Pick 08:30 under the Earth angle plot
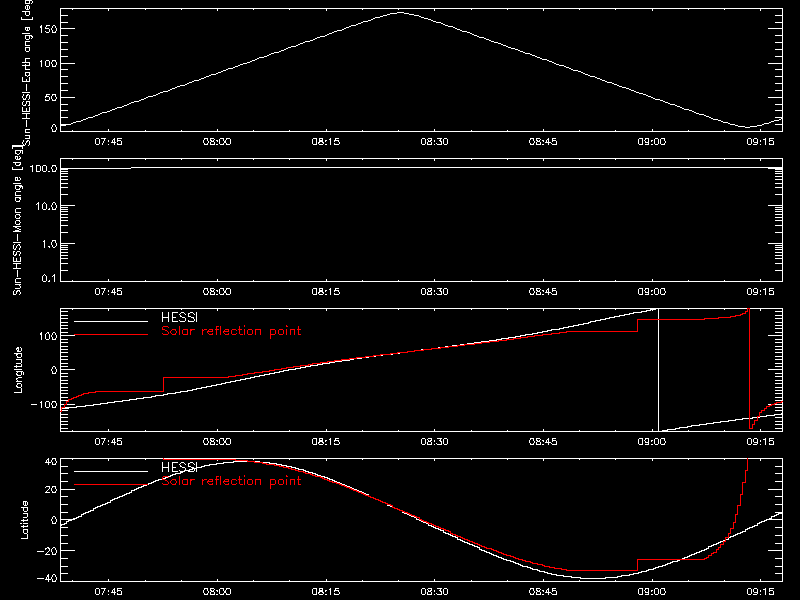 tap(434, 142)
